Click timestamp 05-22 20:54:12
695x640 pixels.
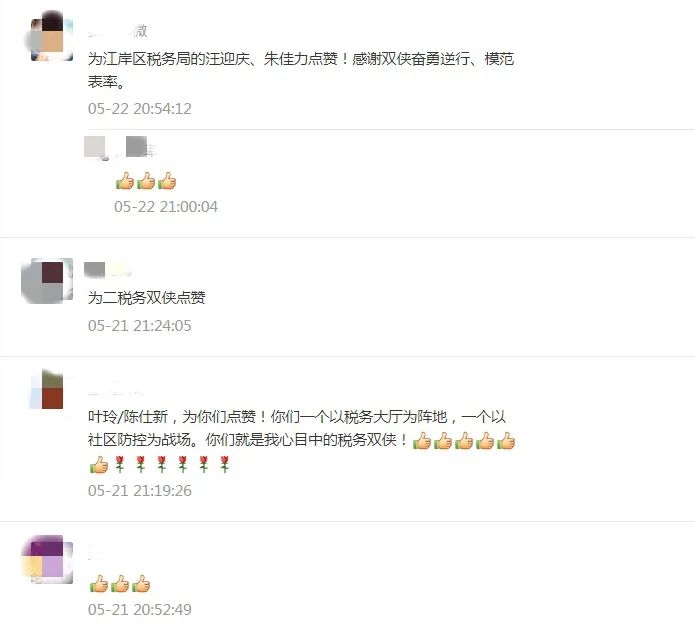[x=140, y=109]
